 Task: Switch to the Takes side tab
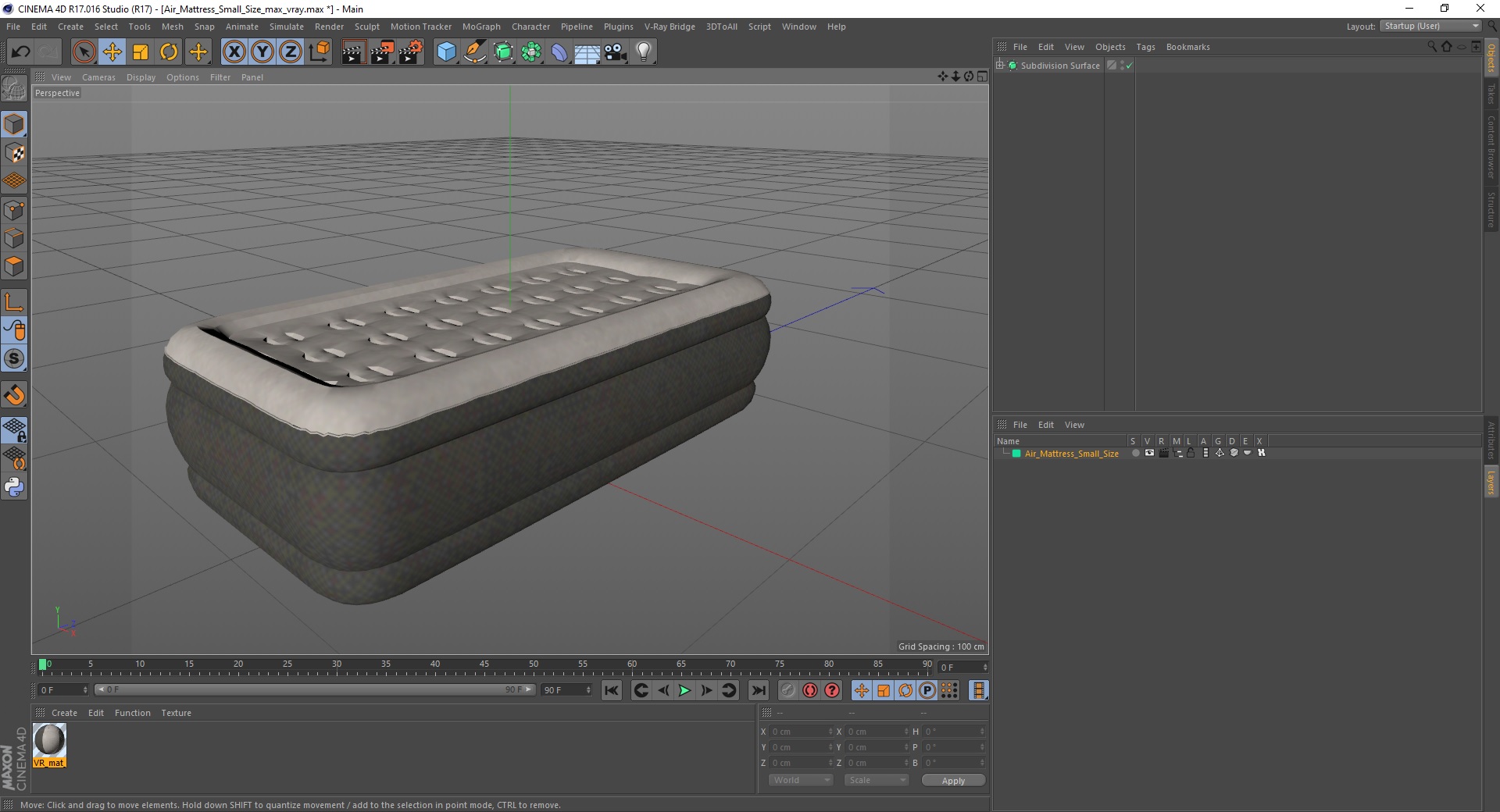(1491, 94)
